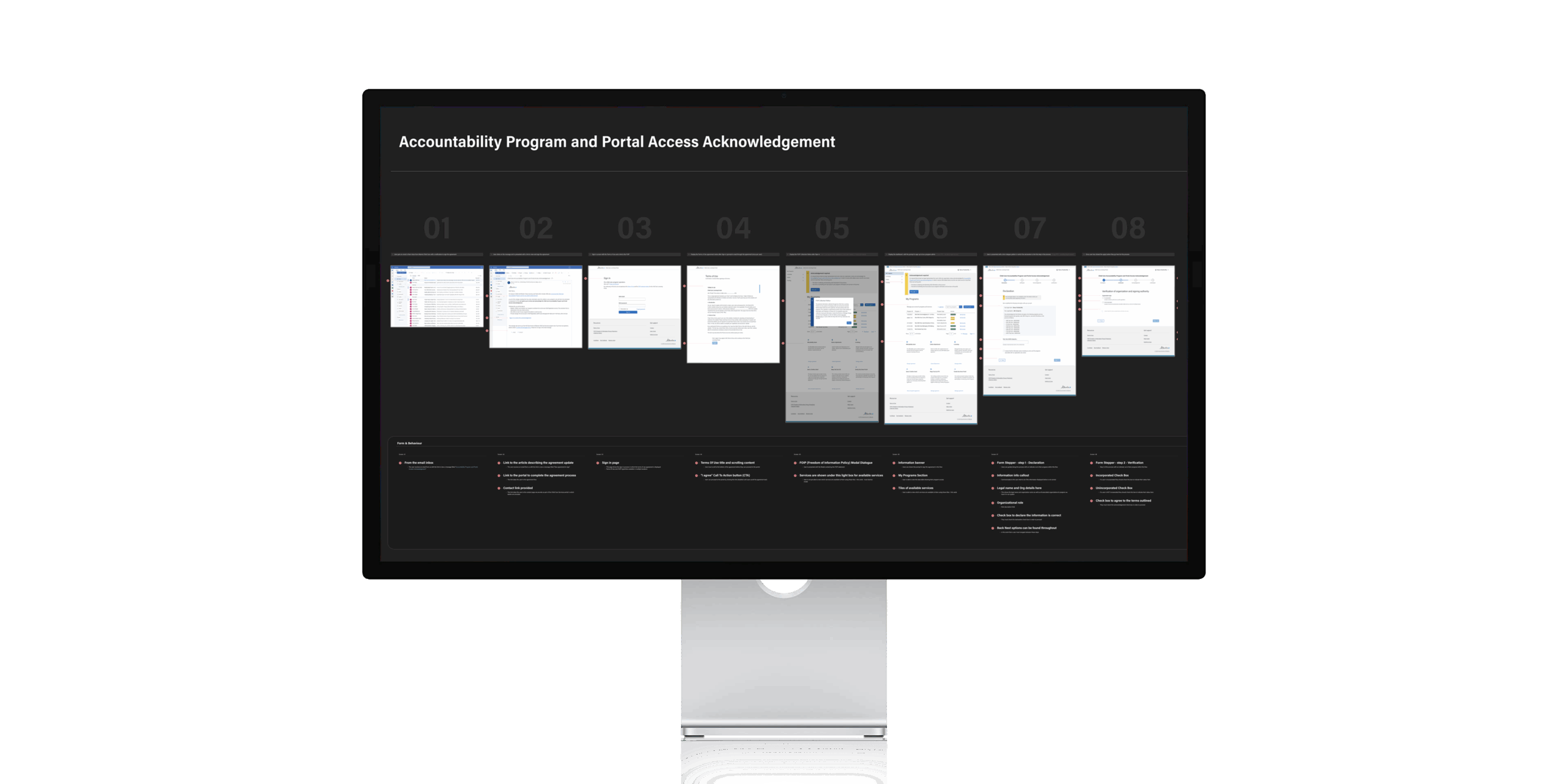The height and width of the screenshot is (784, 1568).
Task: Click the blue Sign In button in screen 03
Action: pos(628,312)
